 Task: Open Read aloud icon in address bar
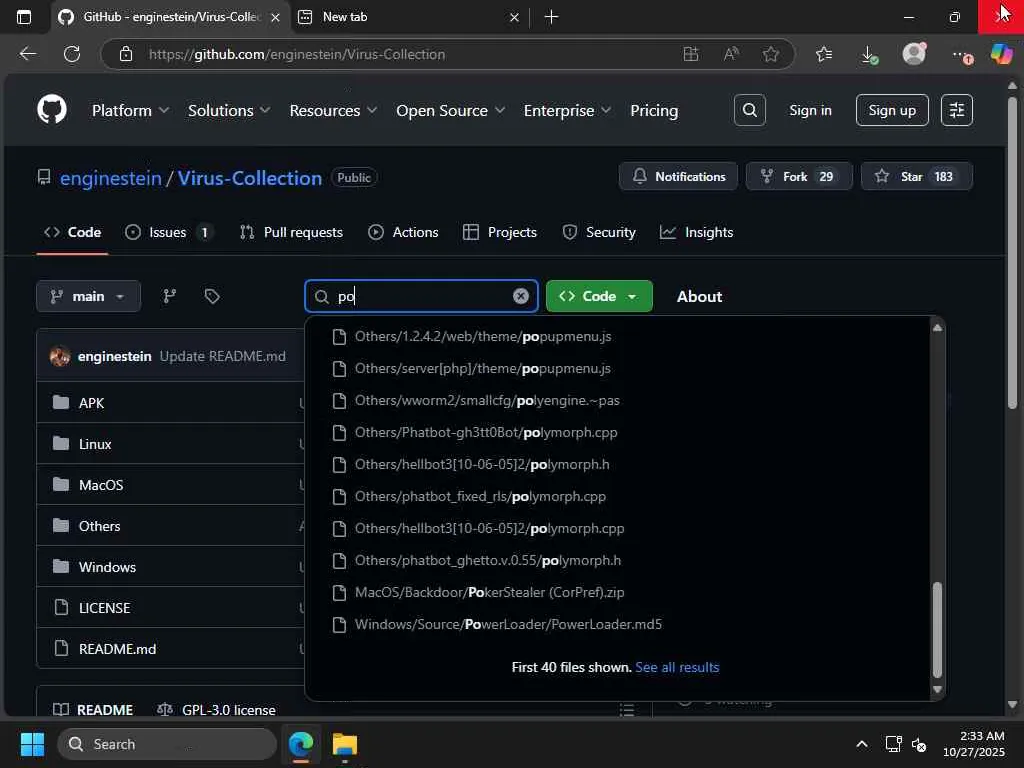[x=731, y=54]
